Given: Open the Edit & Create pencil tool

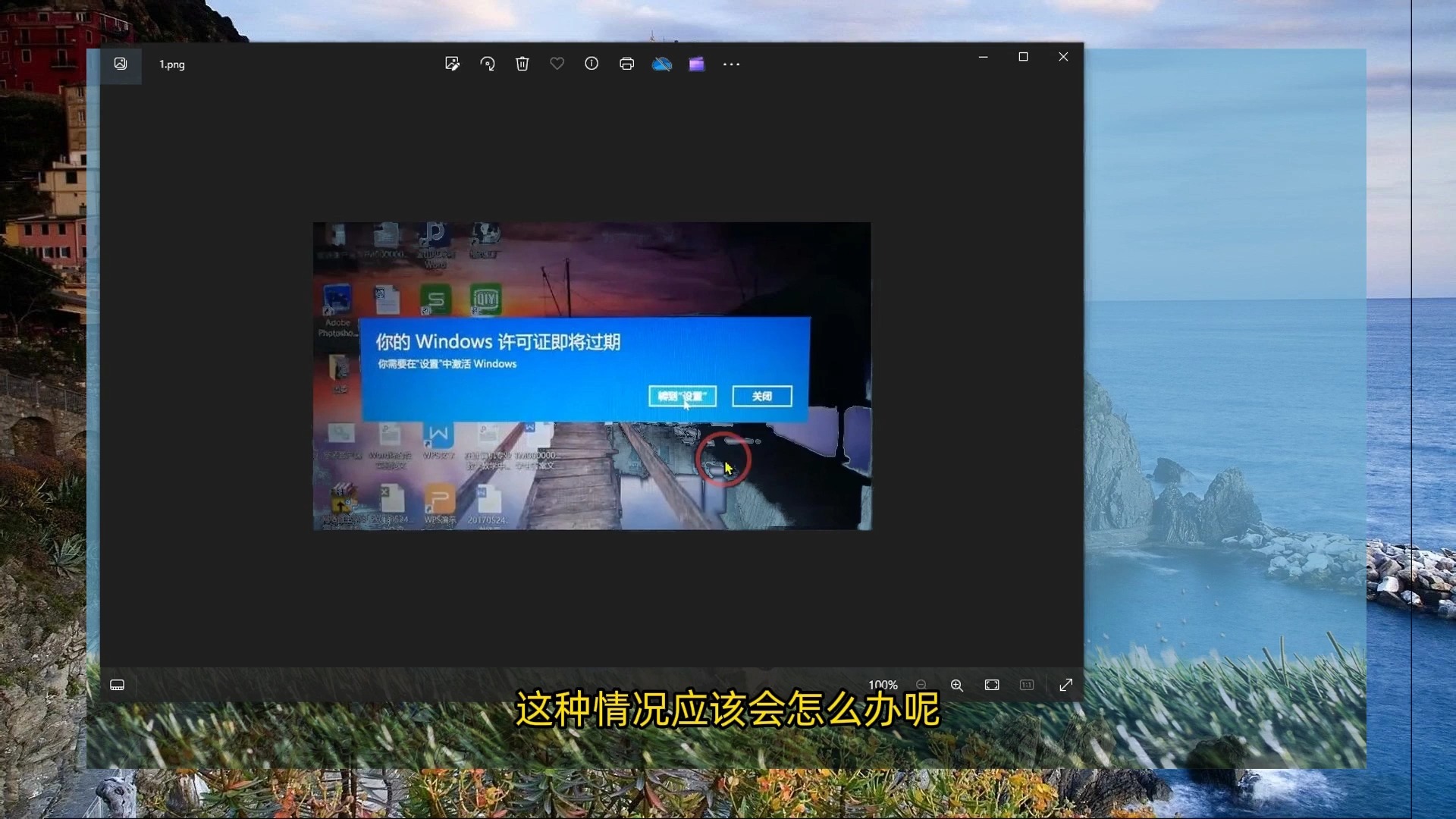Looking at the screenshot, I should (453, 64).
